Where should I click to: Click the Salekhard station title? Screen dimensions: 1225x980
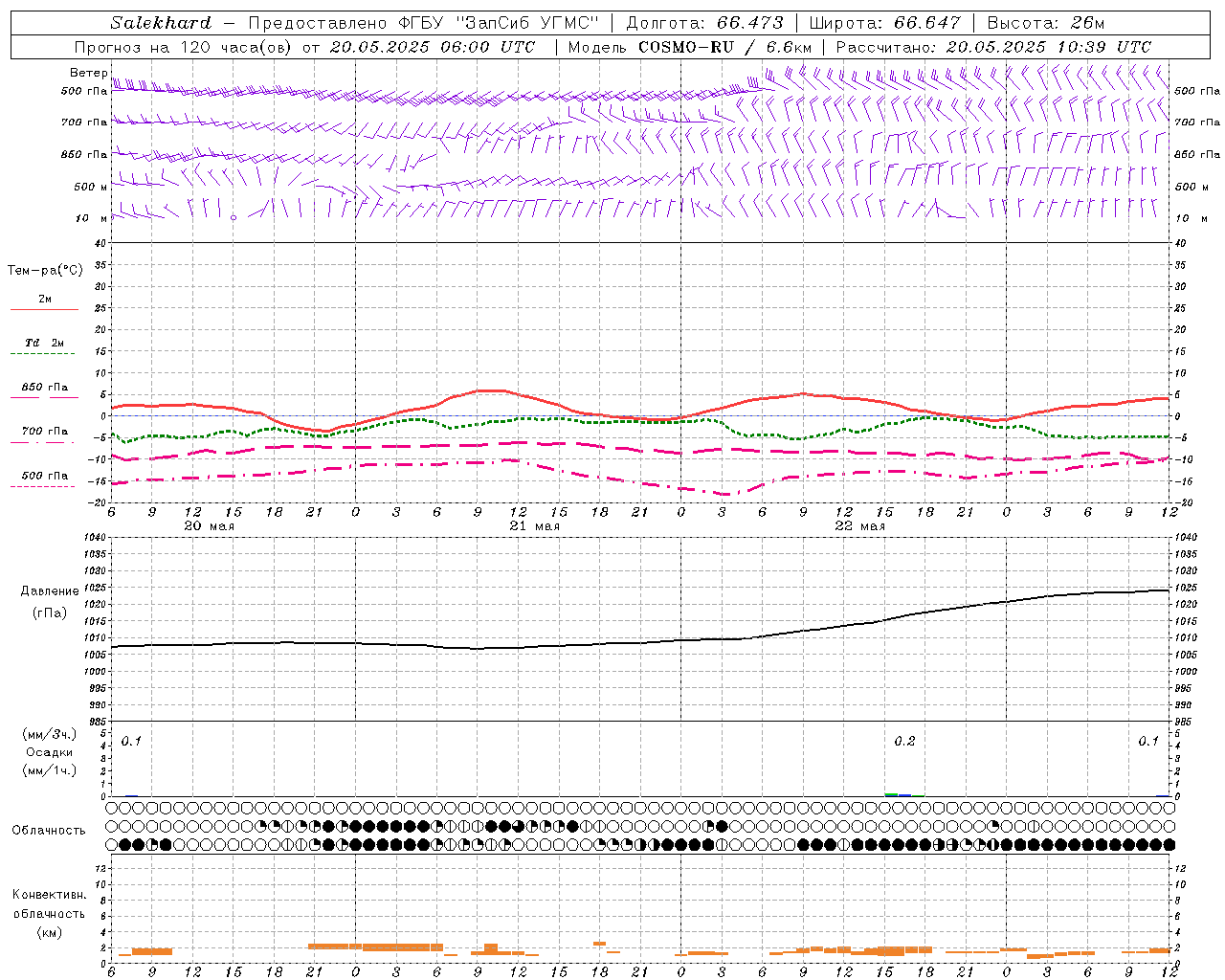[x=161, y=23]
